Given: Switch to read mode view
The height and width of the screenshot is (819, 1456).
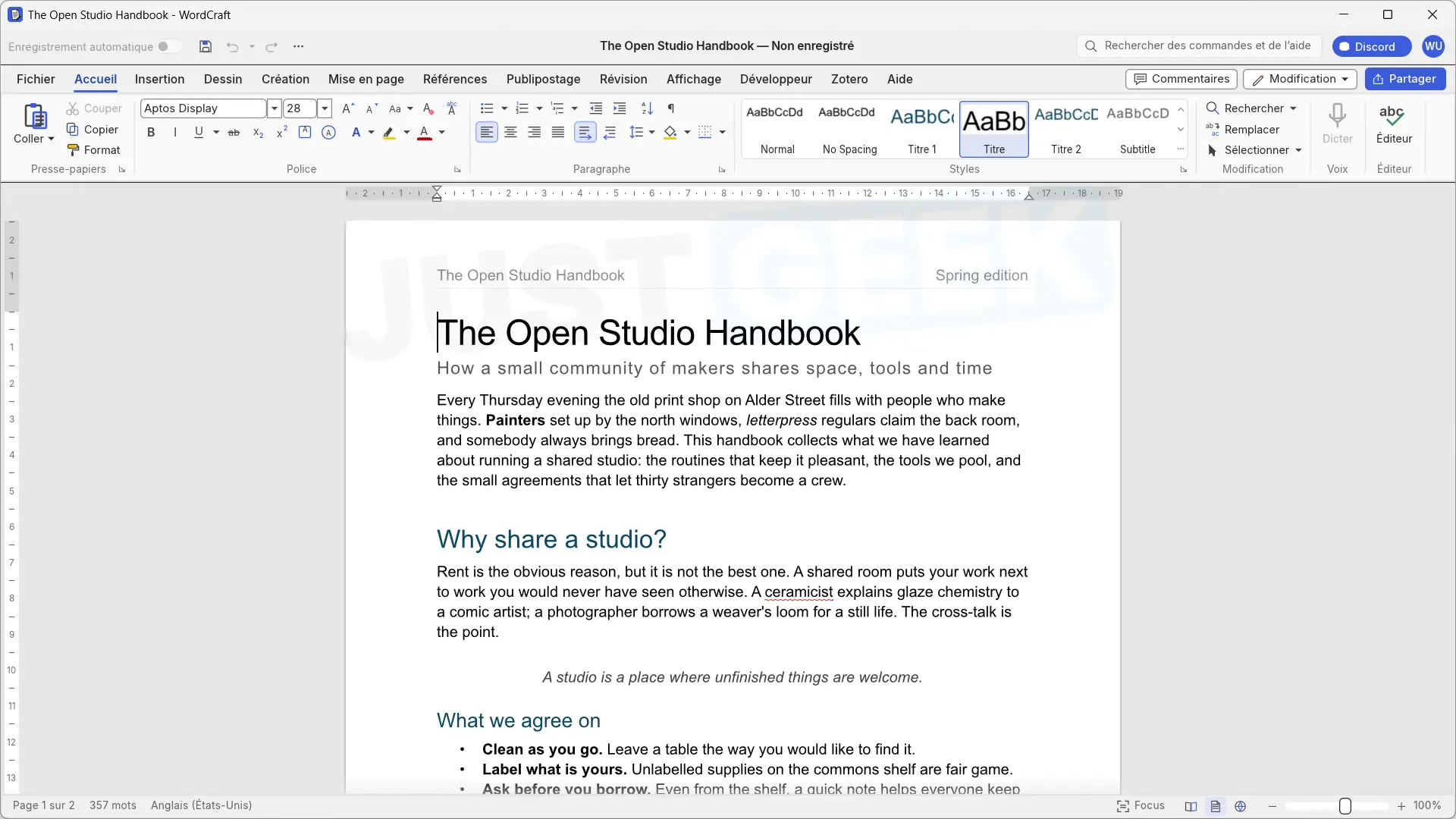Looking at the screenshot, I should coord(1191,806).
